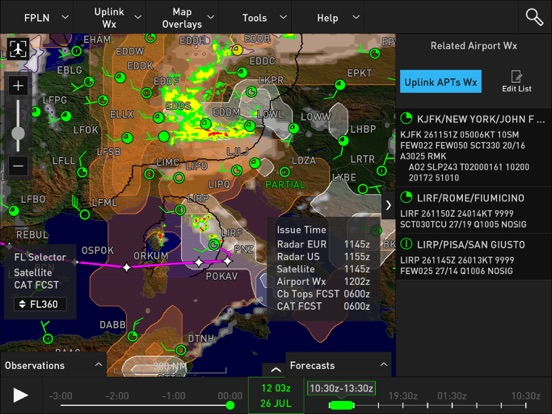Click the map zoom slider handle
Viewport: 552px width, 414px height.
coord(18,134)
